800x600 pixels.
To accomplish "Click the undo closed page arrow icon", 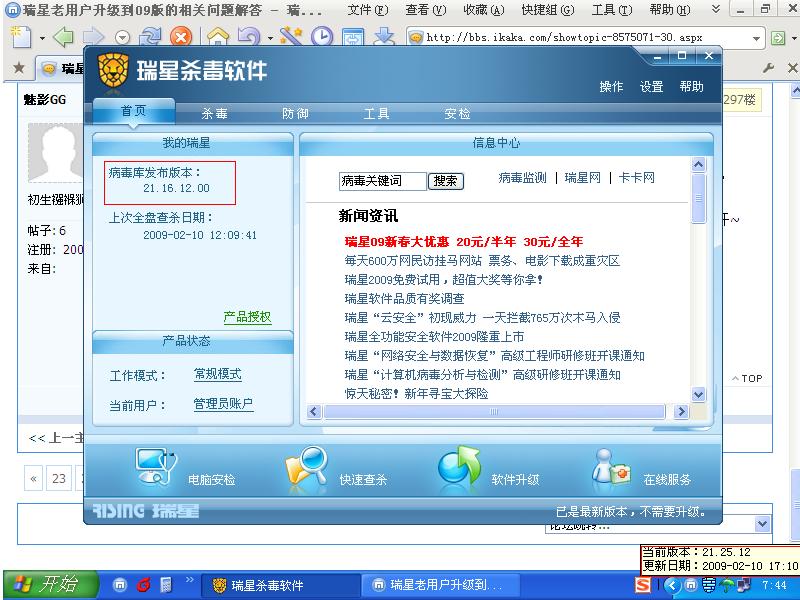I will tap(249, 37).
